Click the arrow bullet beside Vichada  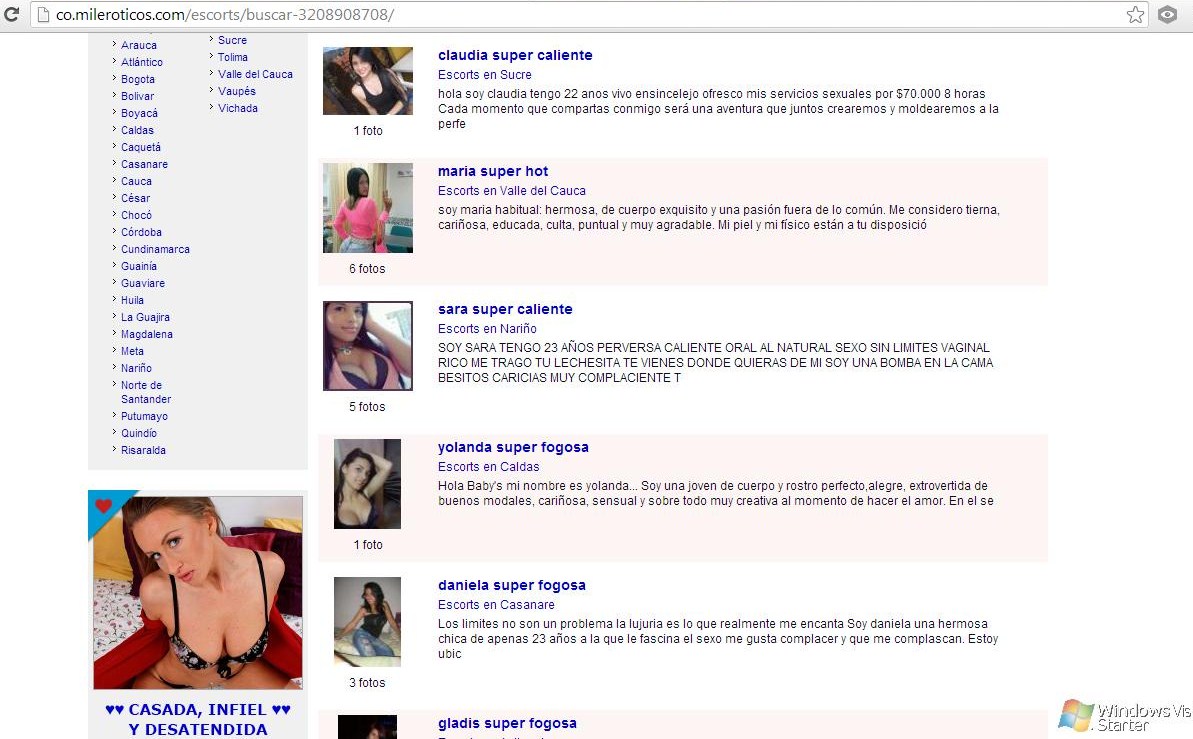pos(211,108)
